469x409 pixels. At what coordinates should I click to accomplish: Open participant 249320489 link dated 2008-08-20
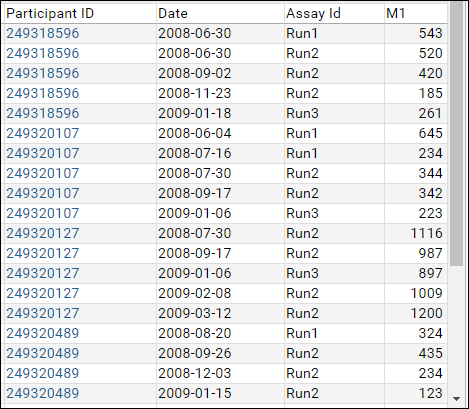tap(43, 333)
